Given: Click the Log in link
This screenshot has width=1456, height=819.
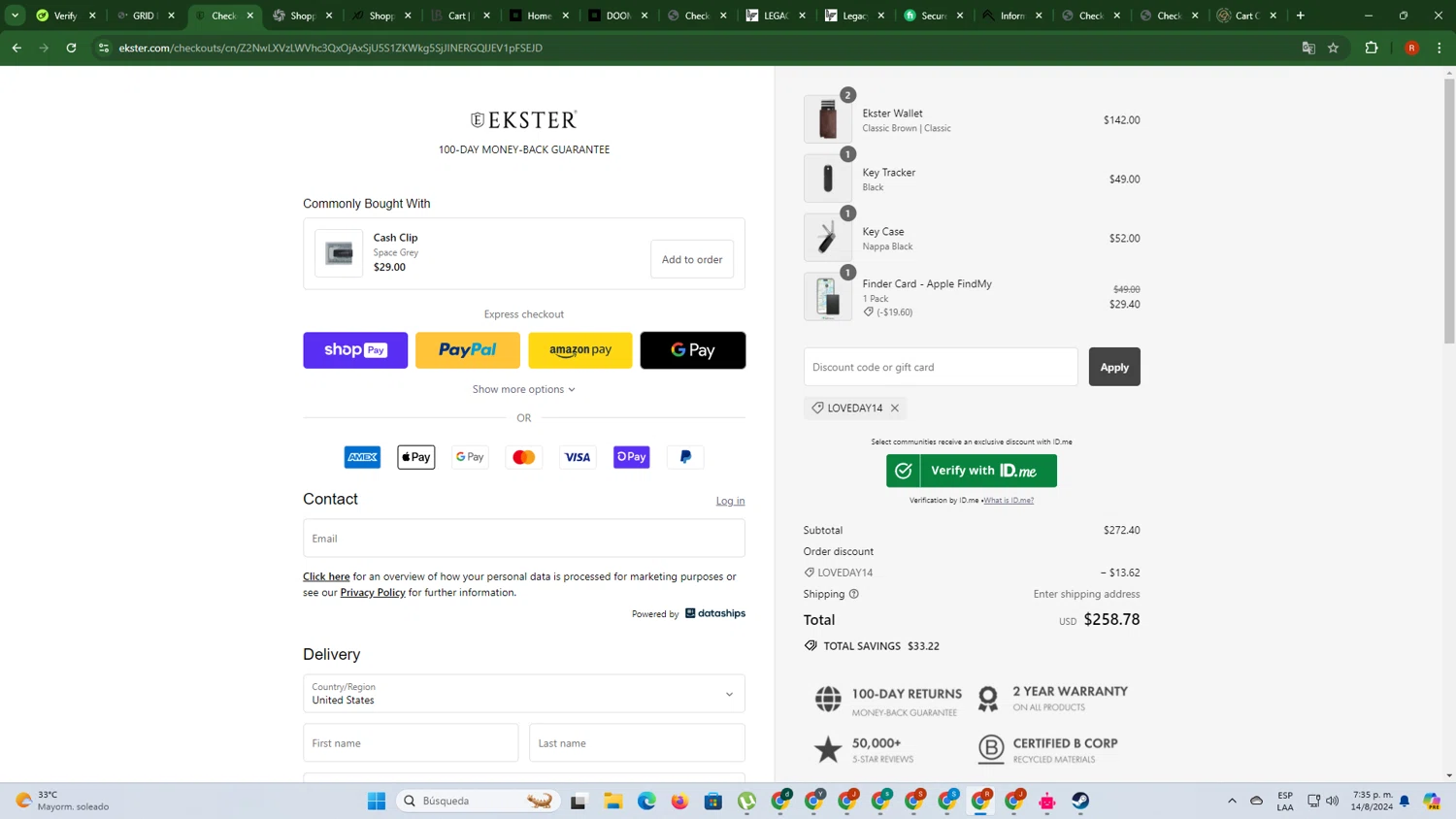Looking at the screenshot, I should coord(730,501).
